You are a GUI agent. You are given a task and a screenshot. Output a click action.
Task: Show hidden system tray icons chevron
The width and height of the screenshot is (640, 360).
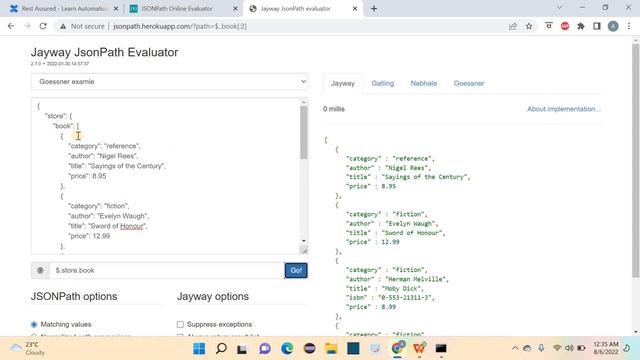[x=515, y=348]
